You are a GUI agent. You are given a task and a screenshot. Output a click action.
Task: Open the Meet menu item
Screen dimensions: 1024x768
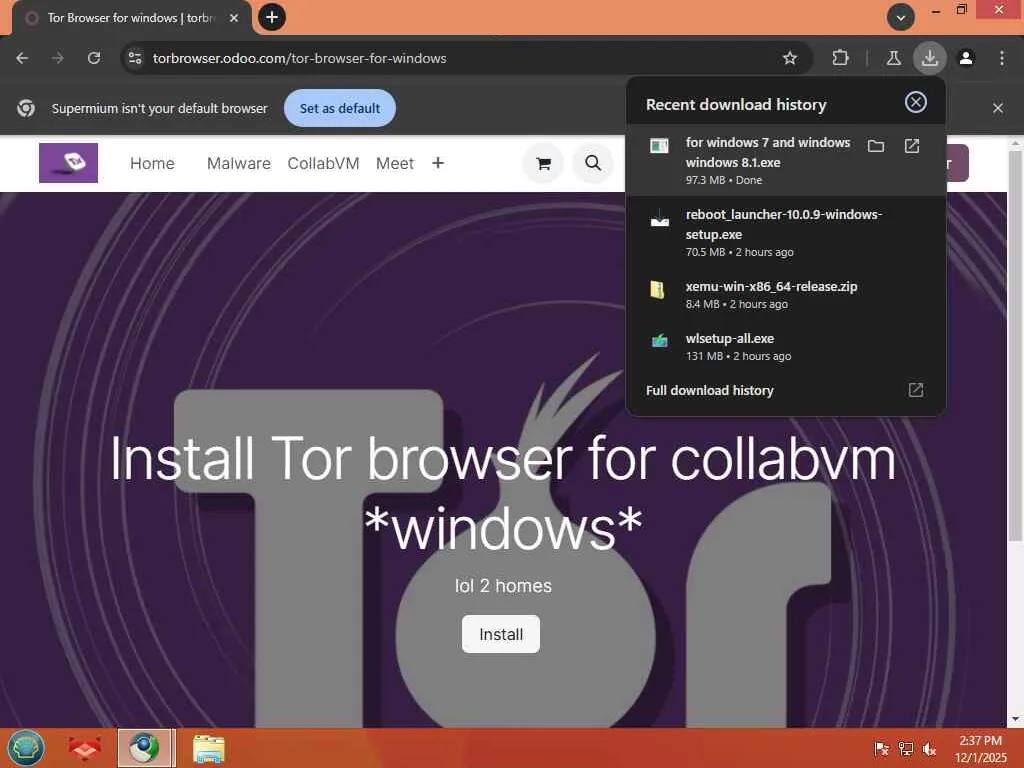(x=394, y=163)
